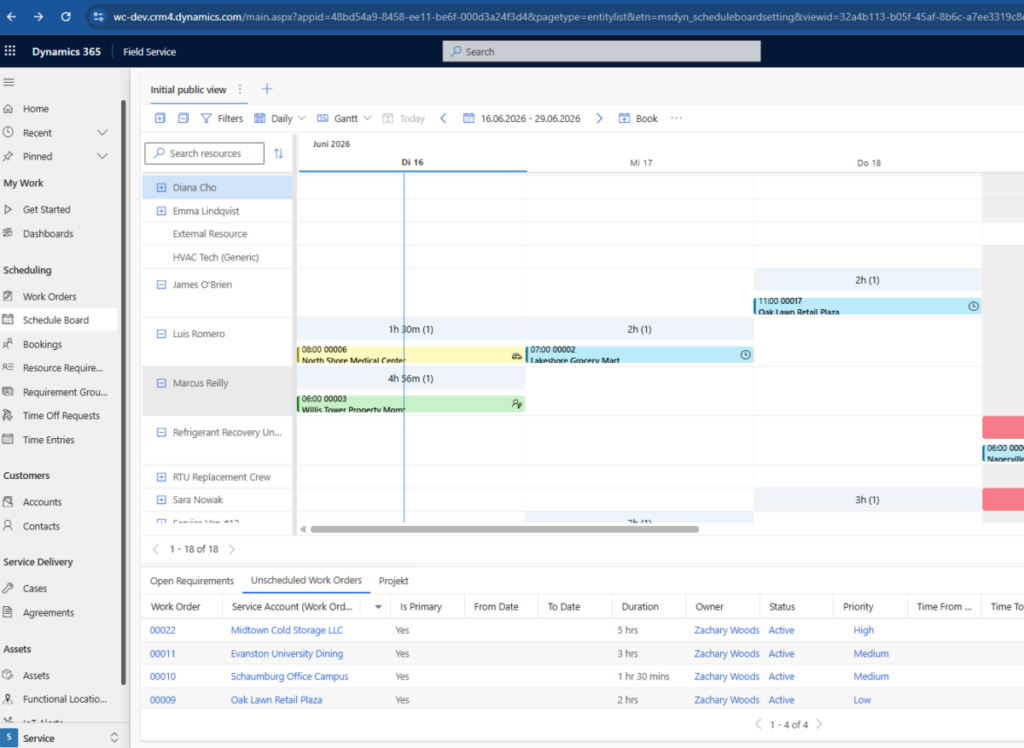Screen dimensions: 1024x748
Task: Expand Diana Cho resource row
Action: pyautogui.click(x=161, y=187)
